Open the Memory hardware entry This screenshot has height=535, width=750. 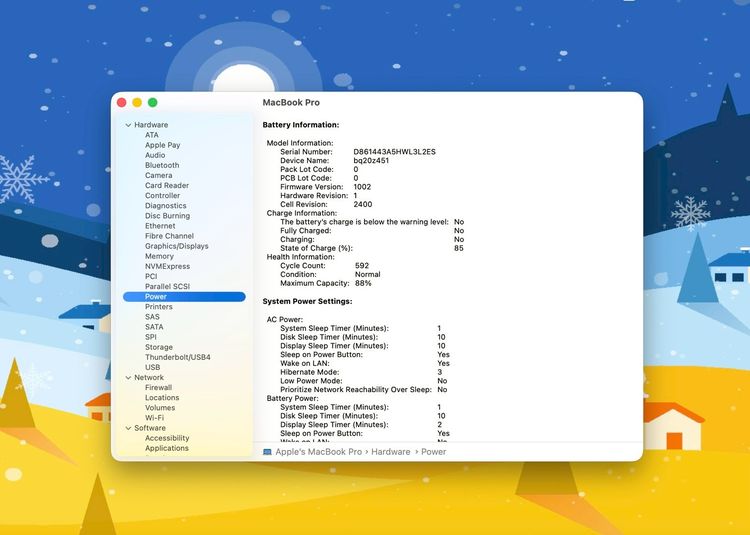pyautogui.click(x=159, y=257)
